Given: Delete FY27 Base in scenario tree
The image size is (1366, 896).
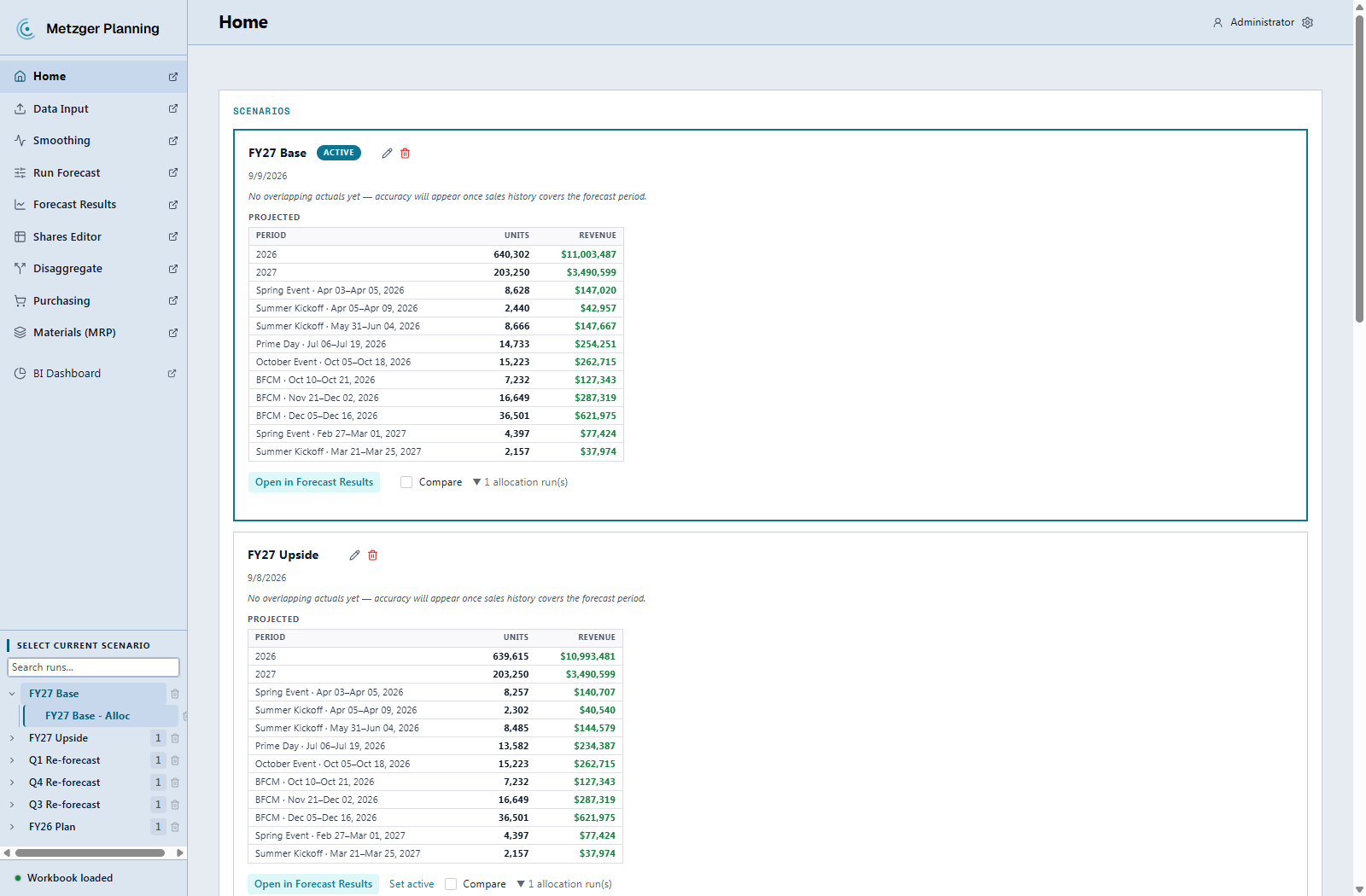Looking at the screenshot, I should point(175,694).
